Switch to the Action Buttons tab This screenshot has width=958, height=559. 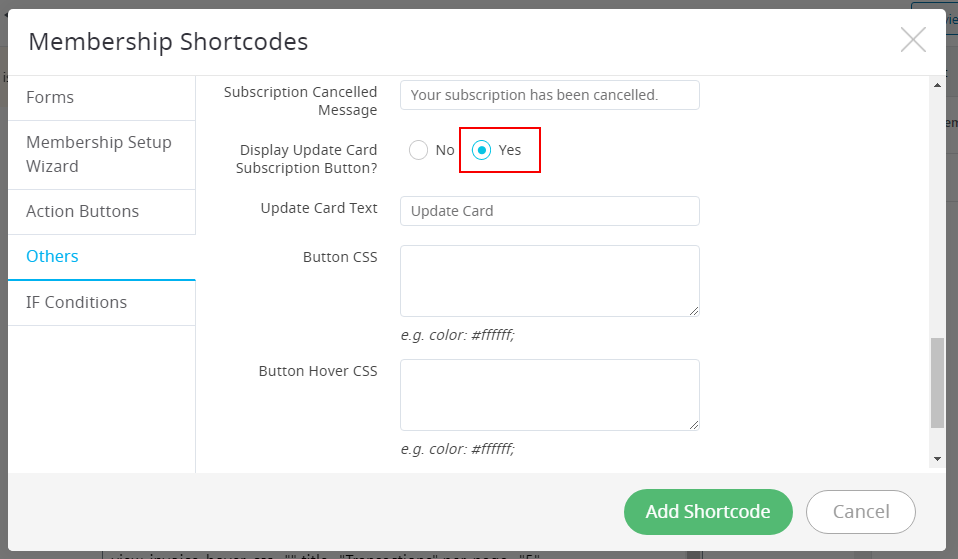tap(101, 211)
